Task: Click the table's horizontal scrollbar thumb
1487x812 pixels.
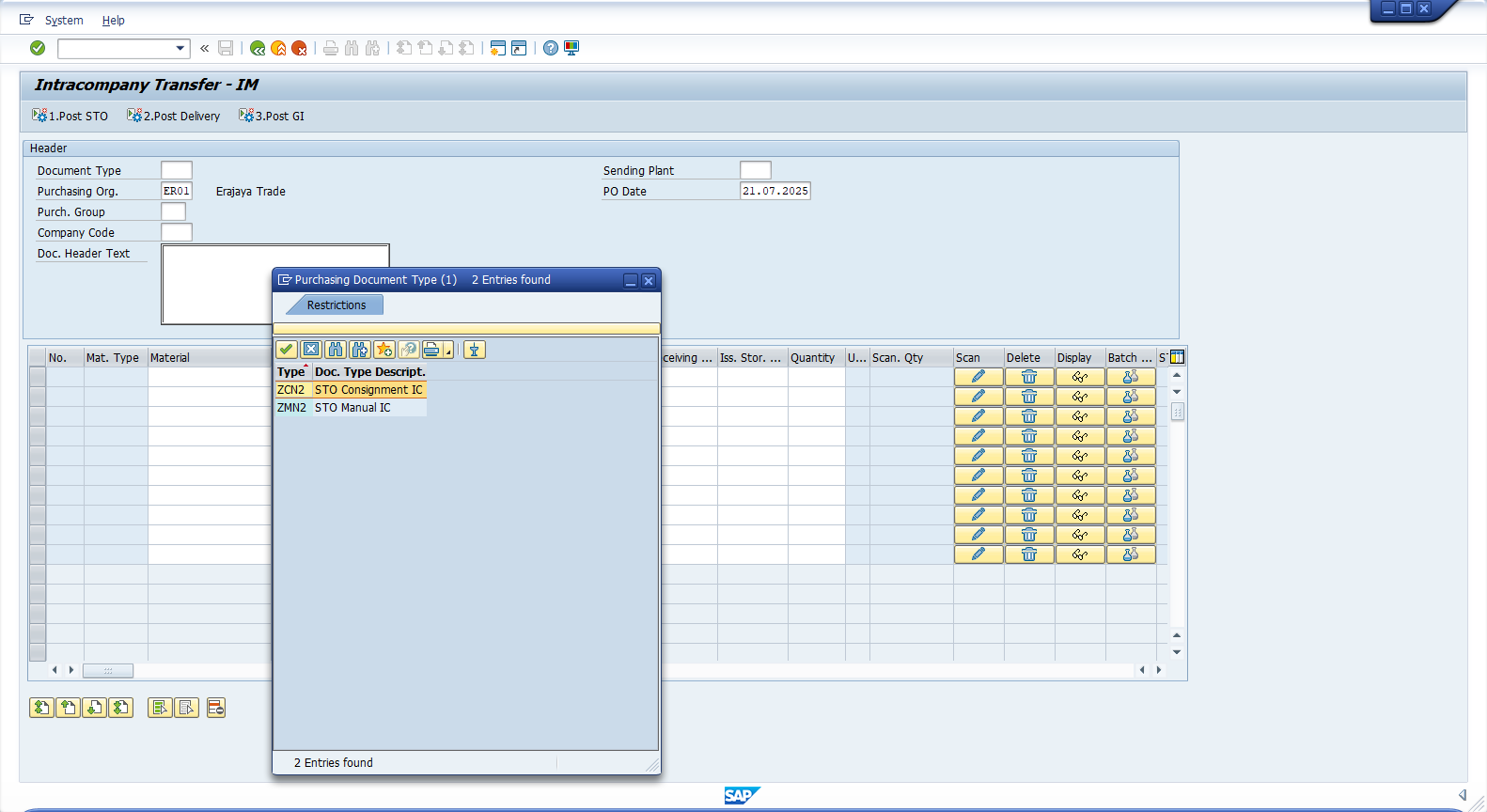Action: tap(108, 670)
